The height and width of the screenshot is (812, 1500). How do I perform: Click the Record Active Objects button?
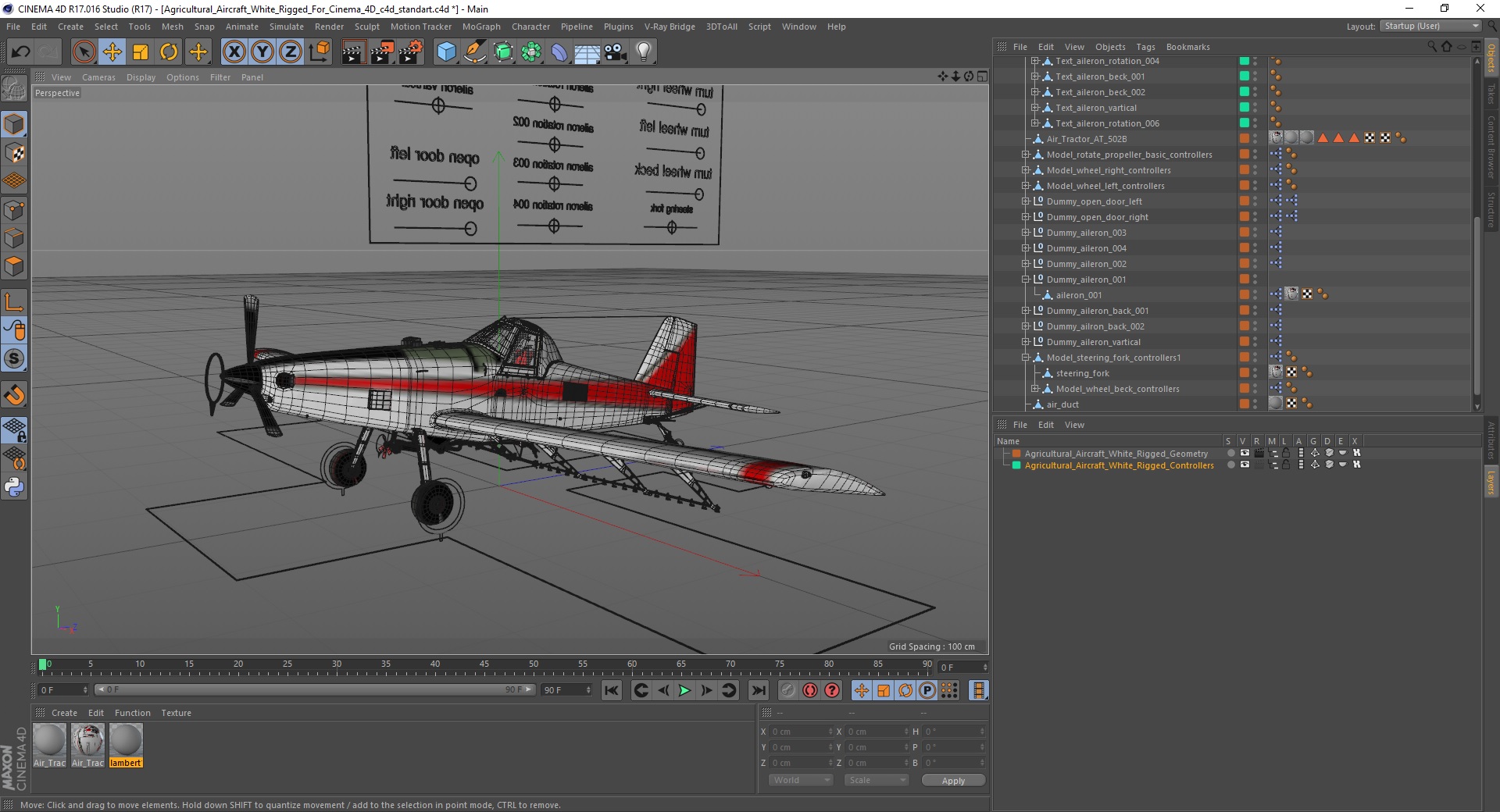coord(788,690)
